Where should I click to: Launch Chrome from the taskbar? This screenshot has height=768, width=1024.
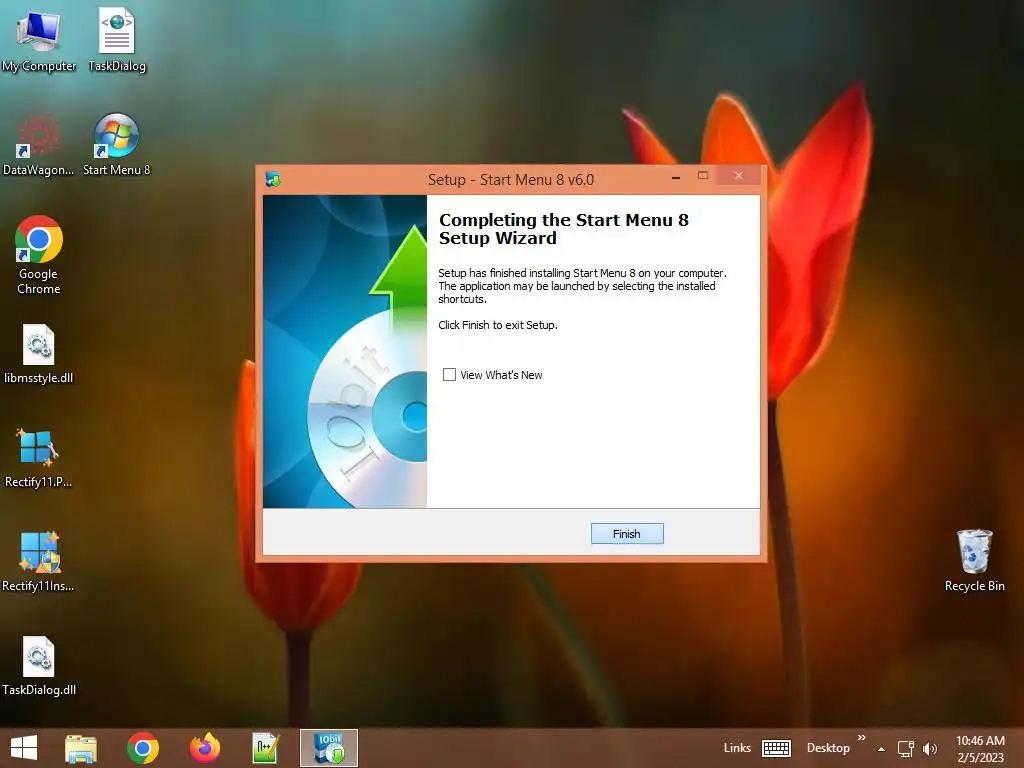[x=142, y=748]
